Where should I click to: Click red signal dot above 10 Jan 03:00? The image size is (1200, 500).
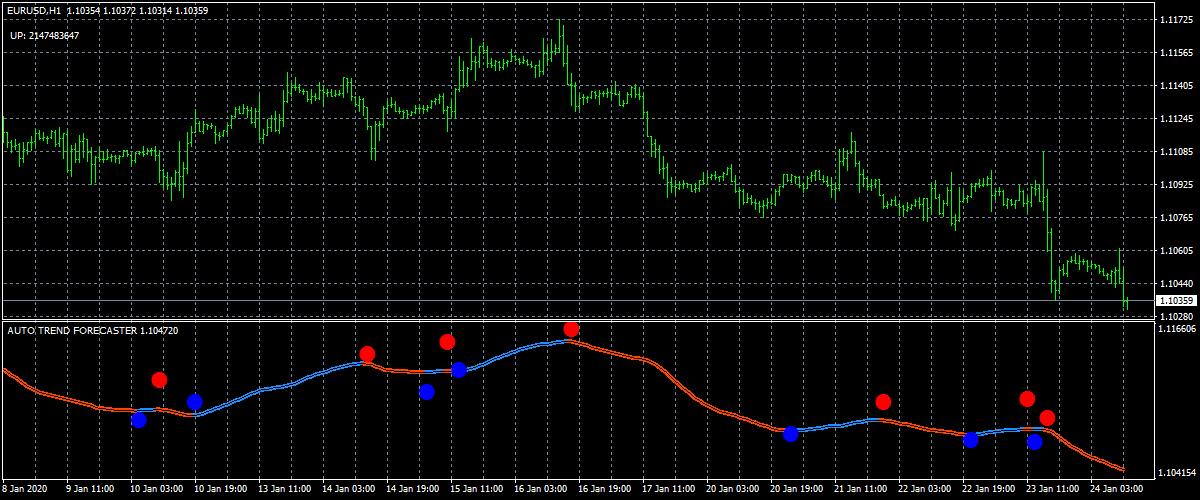click(x=159, y=380)
